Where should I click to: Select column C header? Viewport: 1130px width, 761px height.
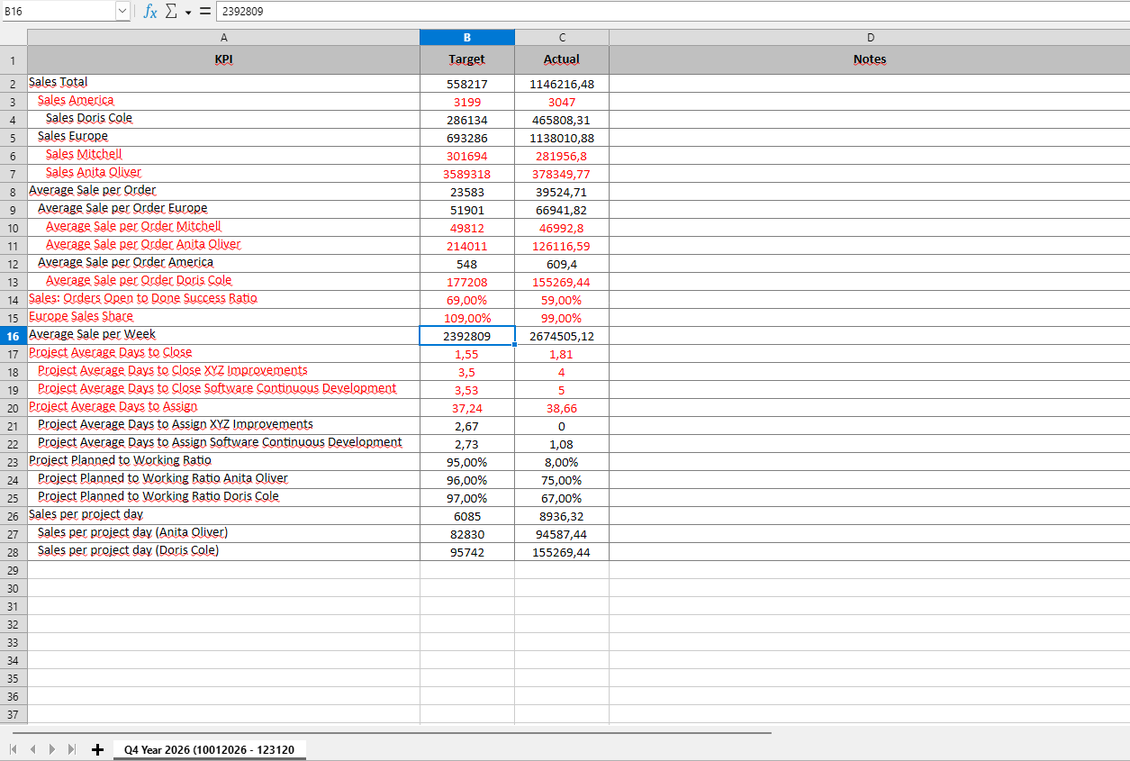pyautogui.click(x=562, y=37)
